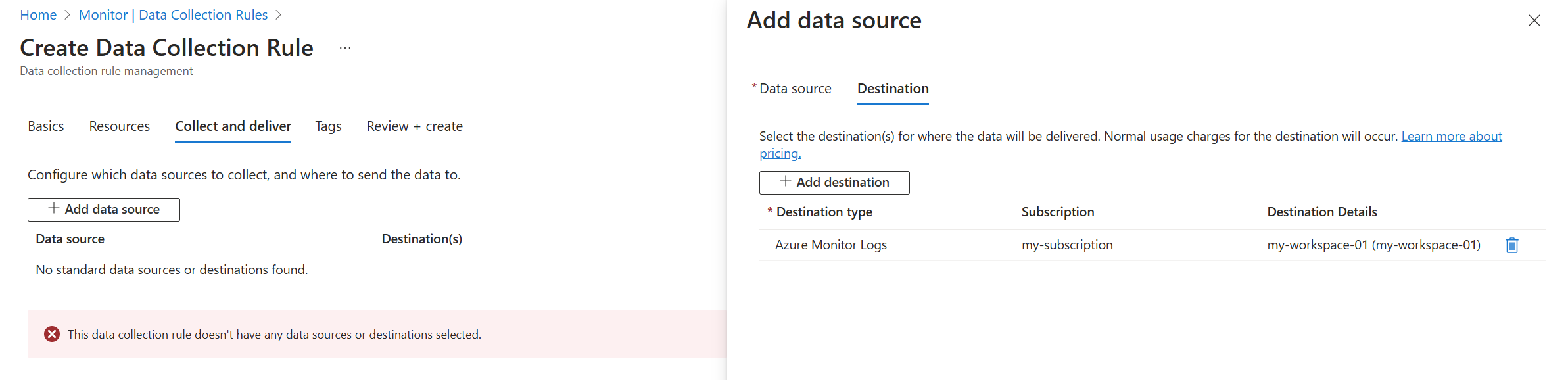Switch to the Tags tab
This screenshot has height=380, width=1568.
click(328, 126)
